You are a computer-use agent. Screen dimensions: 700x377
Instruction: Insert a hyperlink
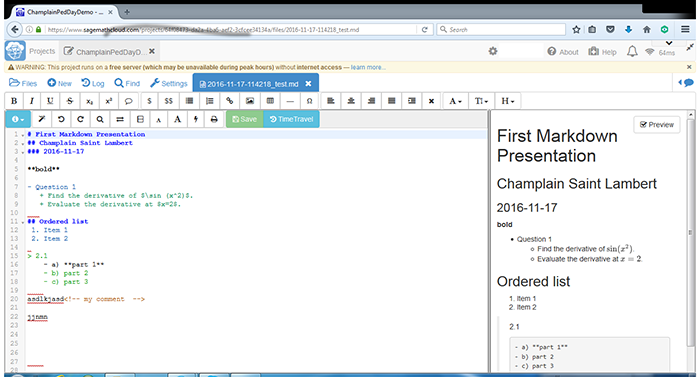coord(229,101)
